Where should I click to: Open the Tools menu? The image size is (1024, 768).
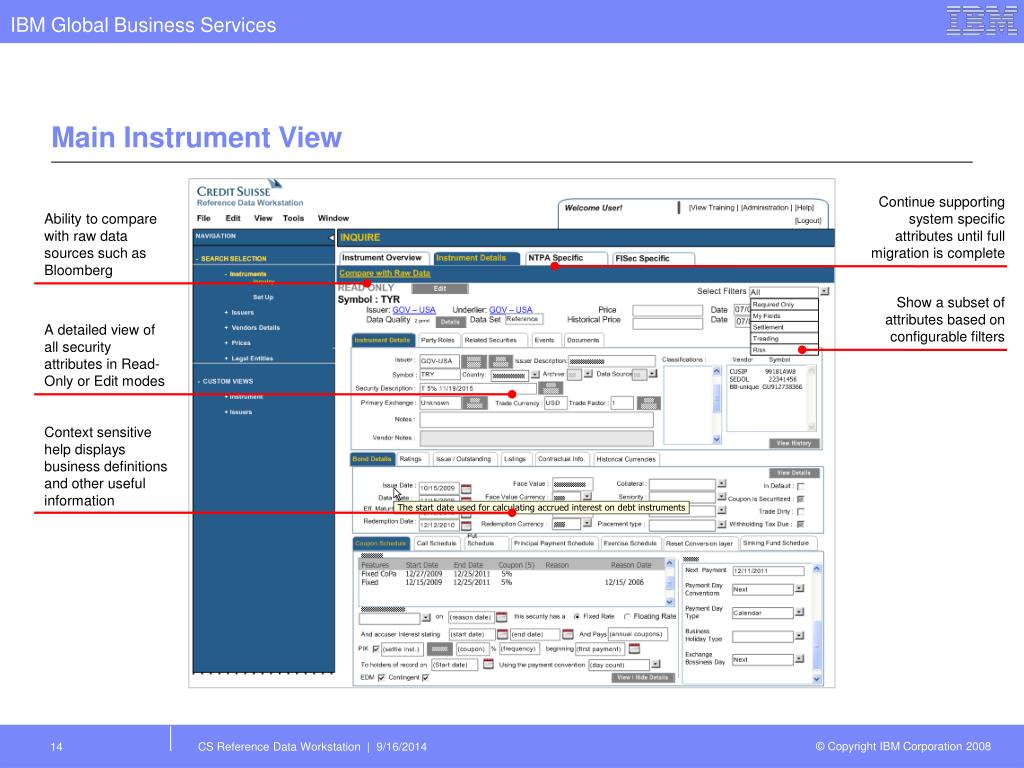[x=293, y=218]
